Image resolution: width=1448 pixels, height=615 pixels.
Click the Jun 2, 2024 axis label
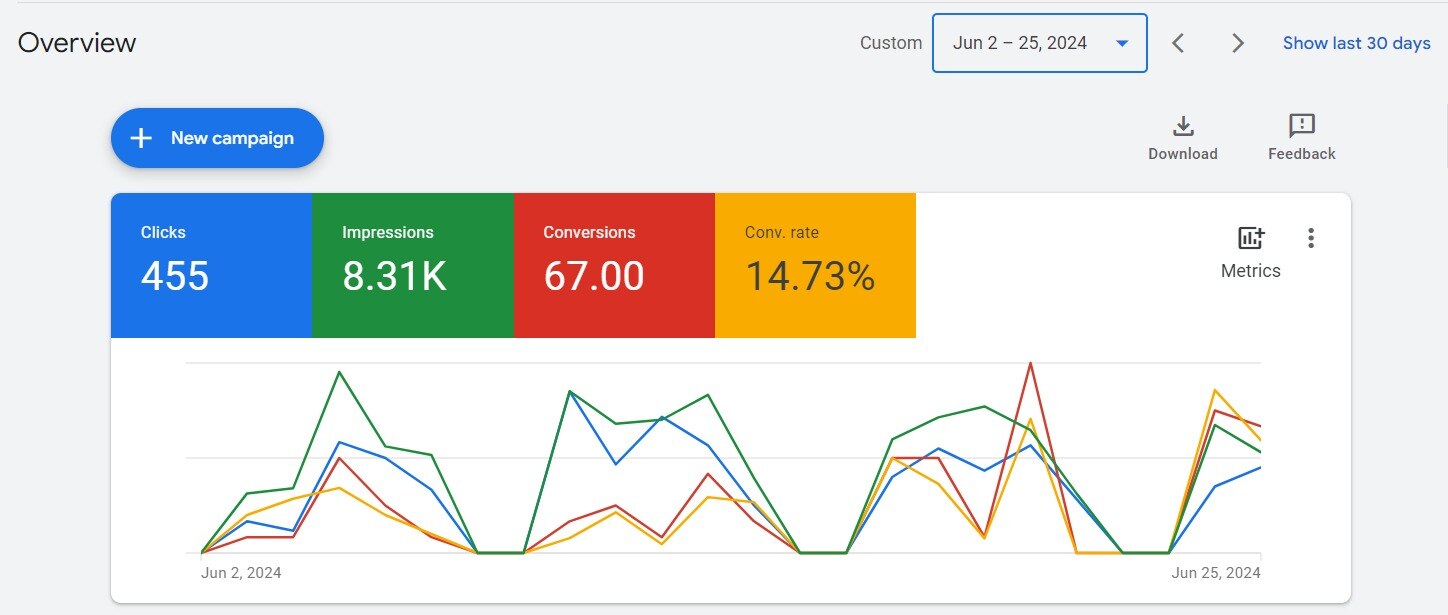241,573
